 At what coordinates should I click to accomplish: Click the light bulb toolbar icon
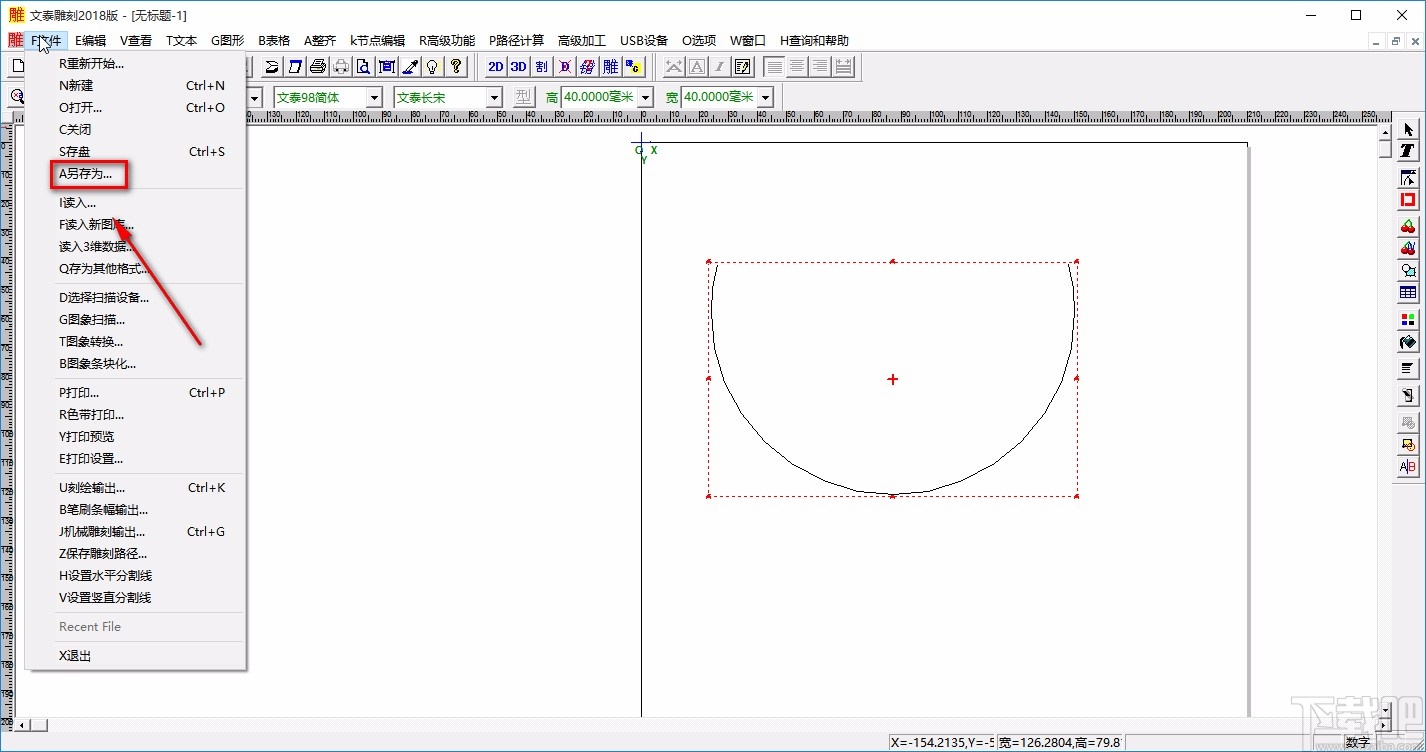pos(432,67)
